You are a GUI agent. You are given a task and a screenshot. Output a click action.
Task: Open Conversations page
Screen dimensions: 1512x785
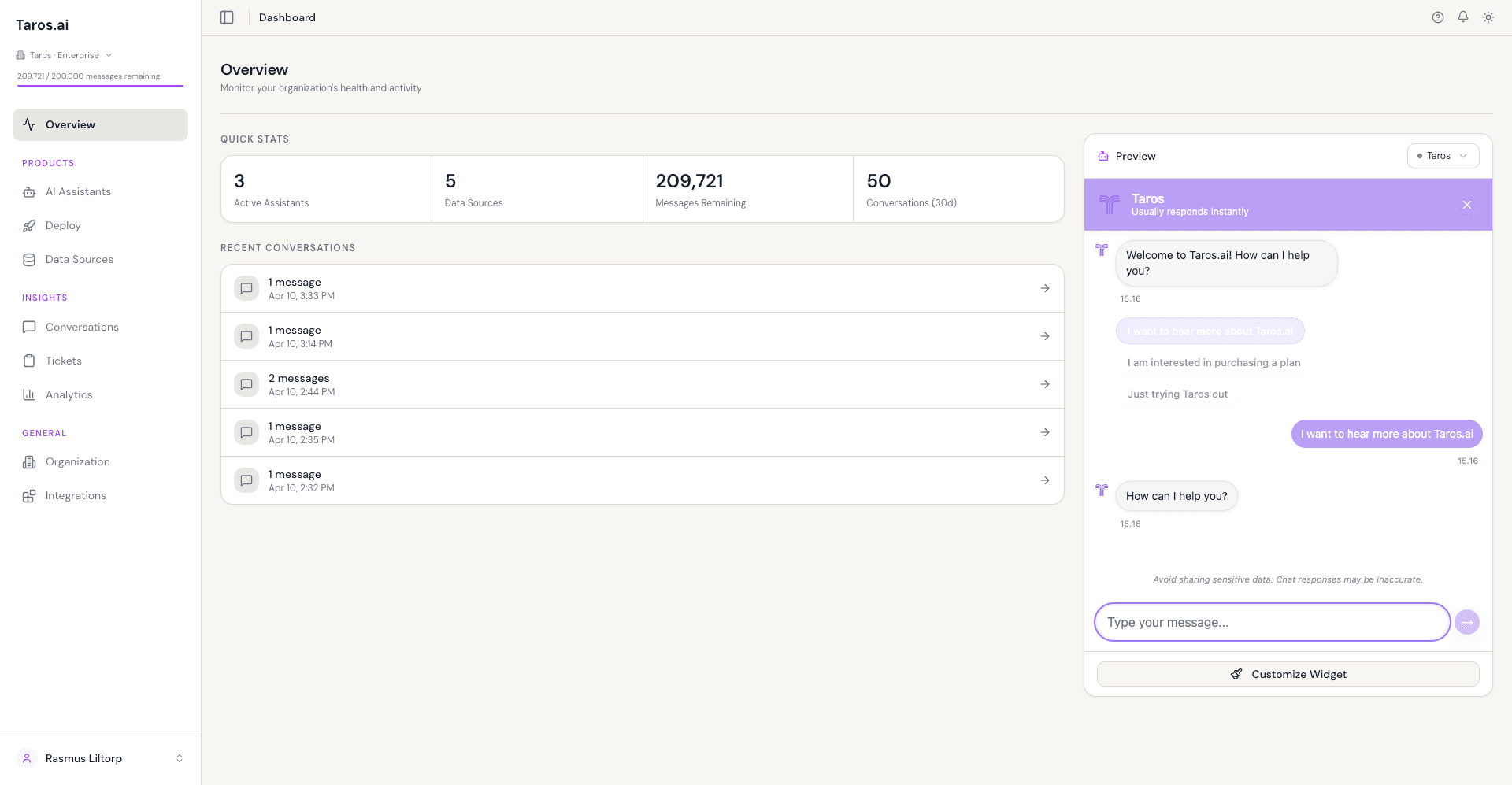100,327
